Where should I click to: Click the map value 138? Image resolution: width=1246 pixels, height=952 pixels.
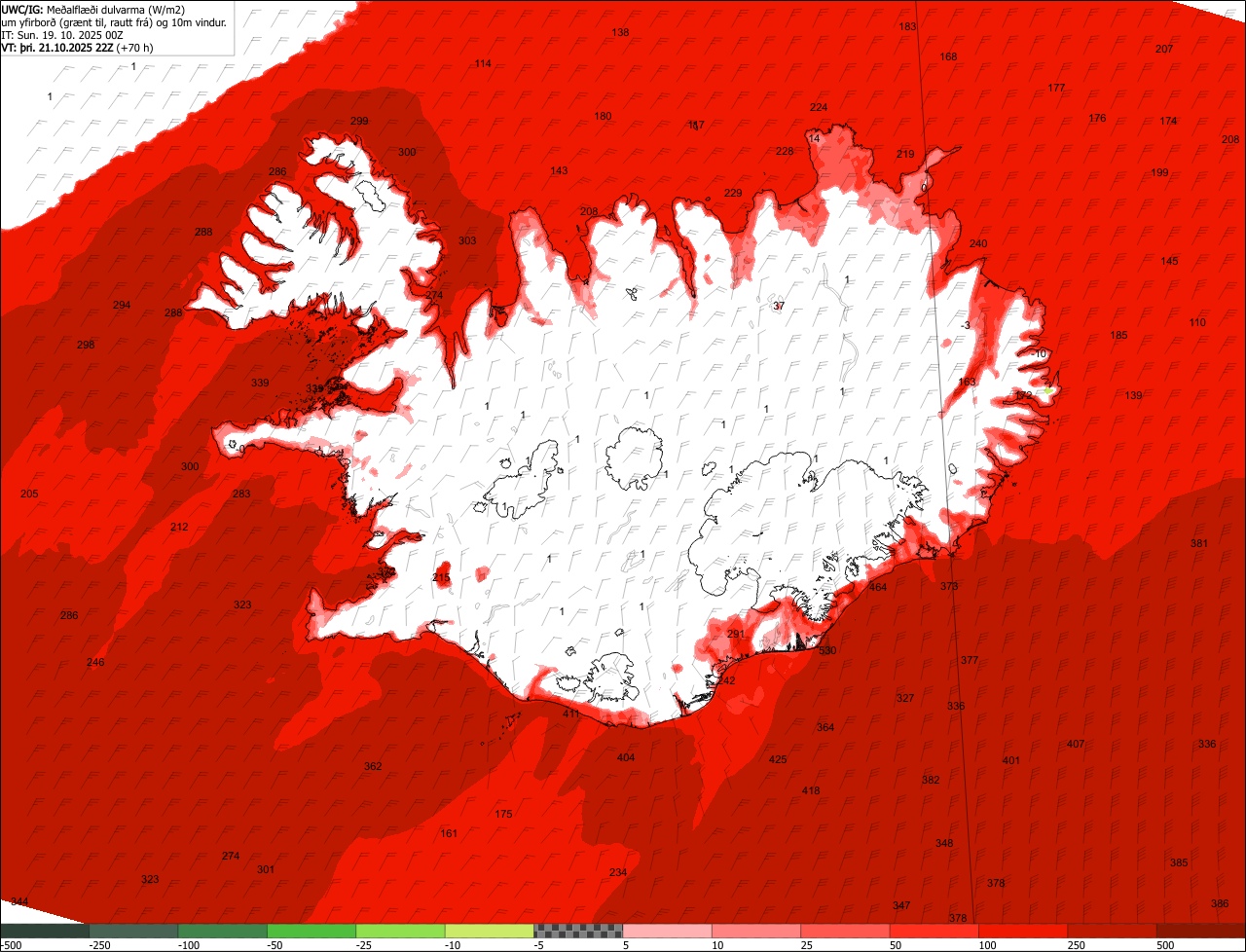[620, 32]
